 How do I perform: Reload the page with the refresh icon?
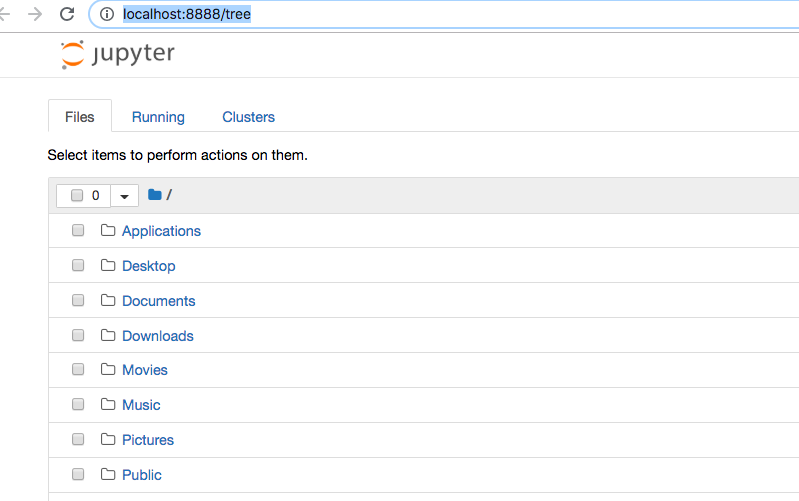(x=67, y=14)
